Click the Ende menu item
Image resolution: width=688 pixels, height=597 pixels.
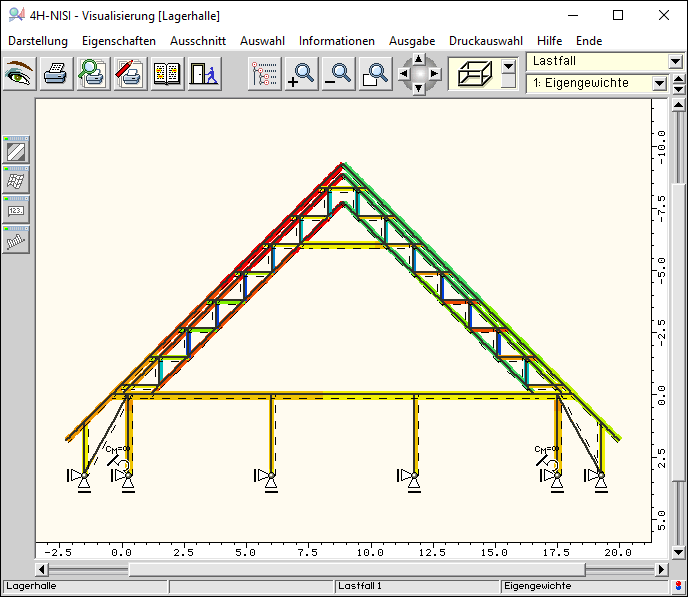pos(589,41)
